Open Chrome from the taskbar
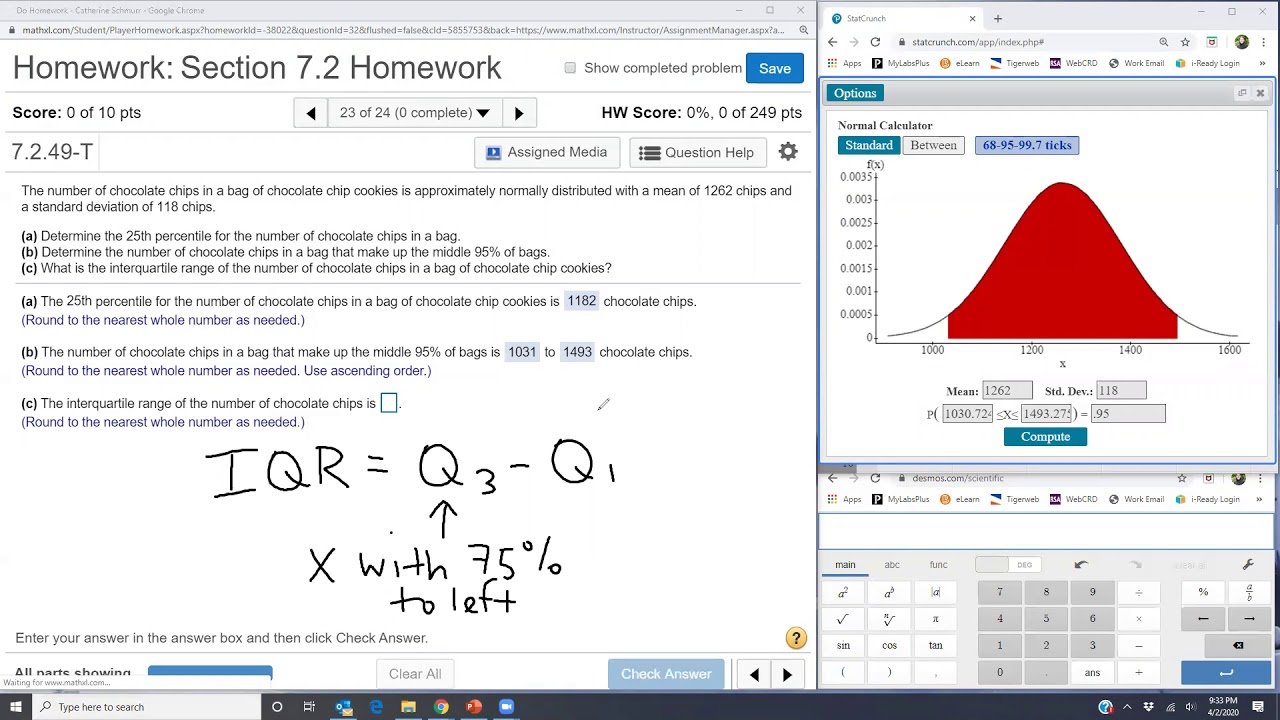Image resolution: width=1280 pixels, height=720 pixels. [441, 707]
